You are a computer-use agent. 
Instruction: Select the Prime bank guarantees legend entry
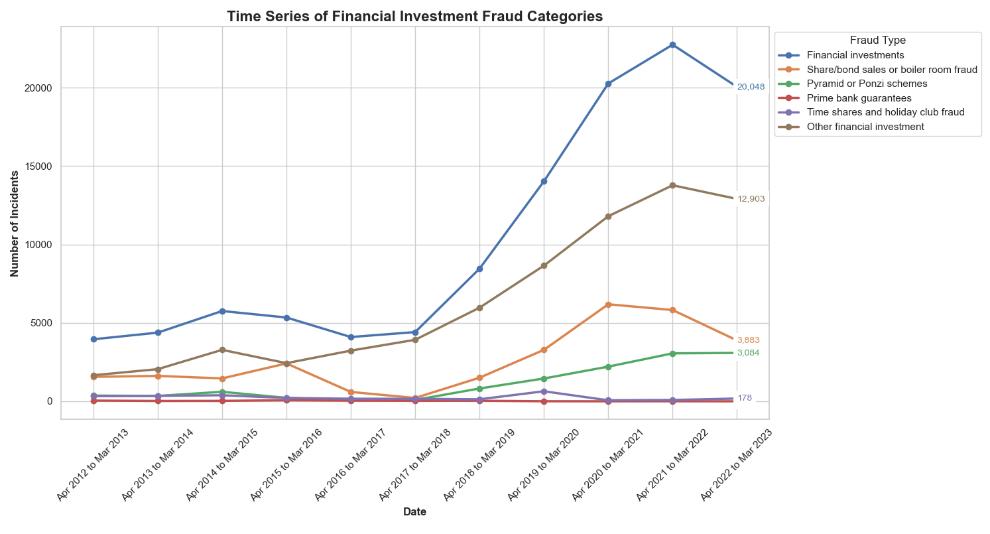pos(859,98)
